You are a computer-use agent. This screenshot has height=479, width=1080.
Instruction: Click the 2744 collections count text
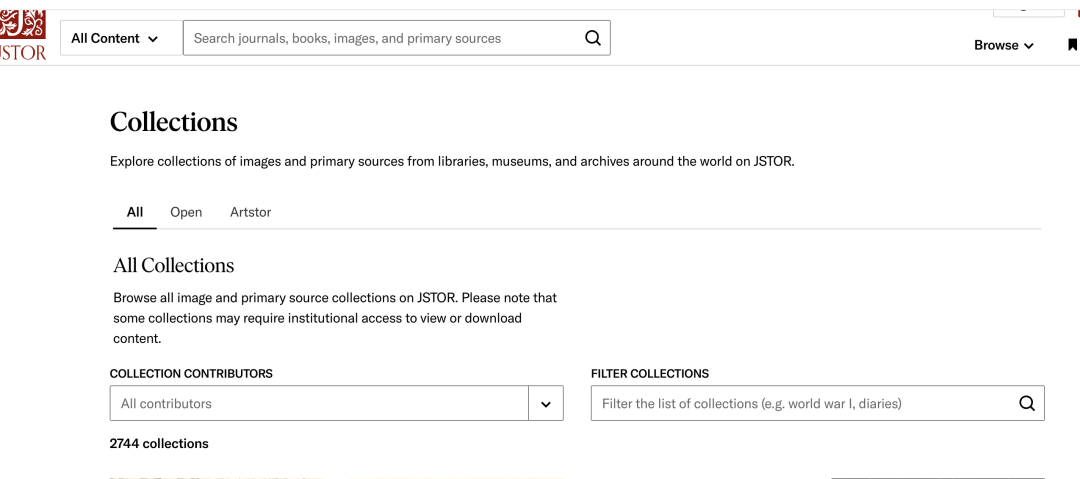[159, 443]
